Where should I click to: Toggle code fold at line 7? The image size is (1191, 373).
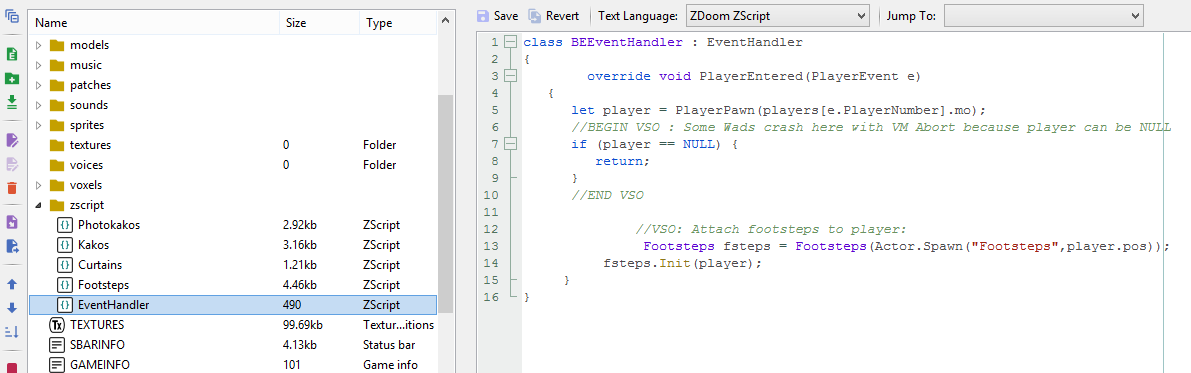point(510,144)
